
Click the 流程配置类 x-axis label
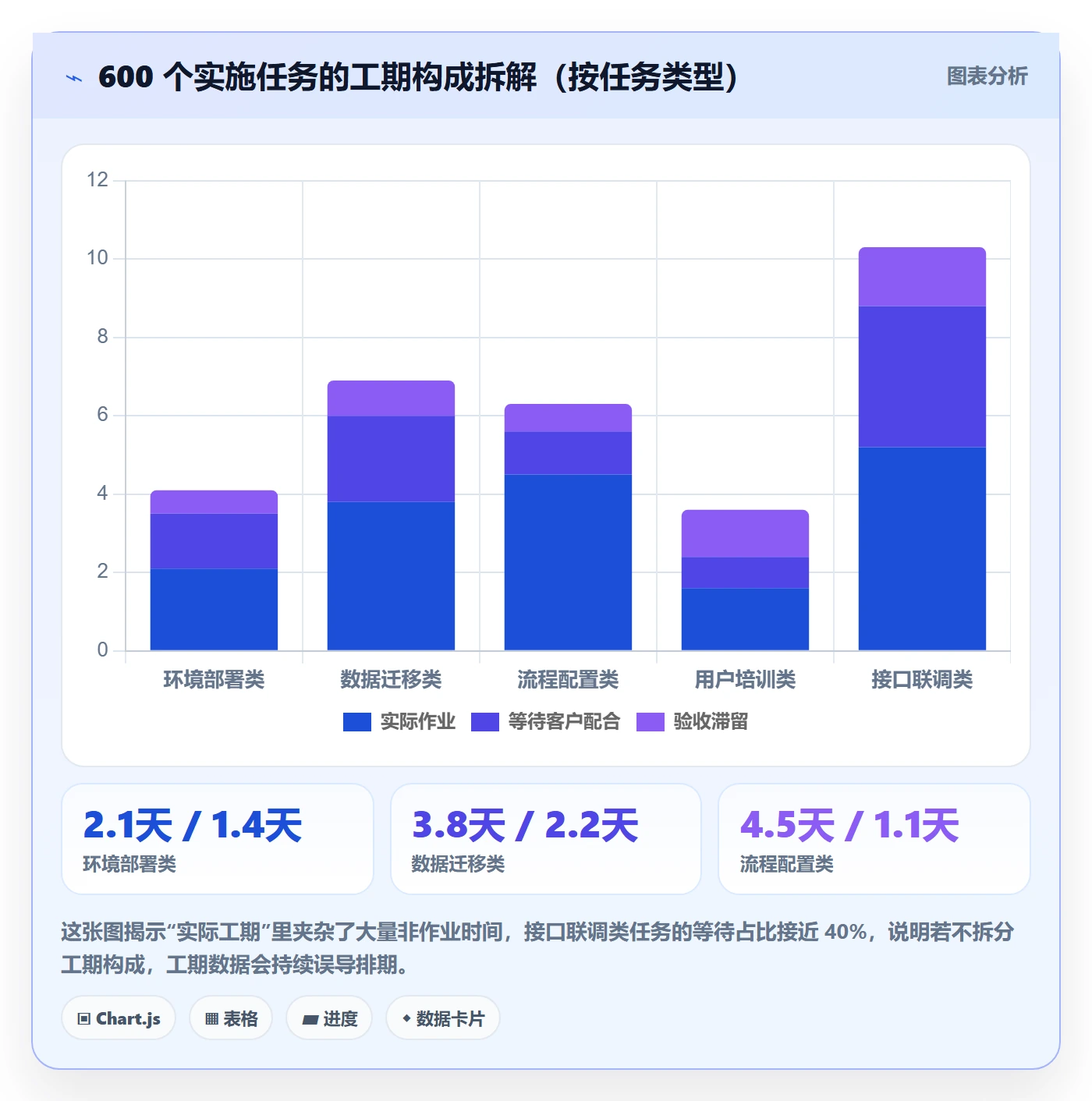(x=568, y=680)
